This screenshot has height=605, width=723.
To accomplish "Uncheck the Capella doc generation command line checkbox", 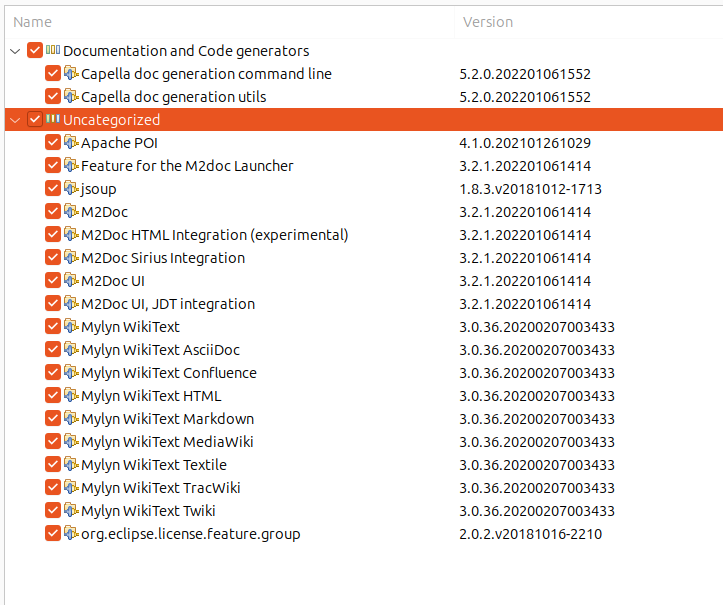I will click(x=53, y=73).
